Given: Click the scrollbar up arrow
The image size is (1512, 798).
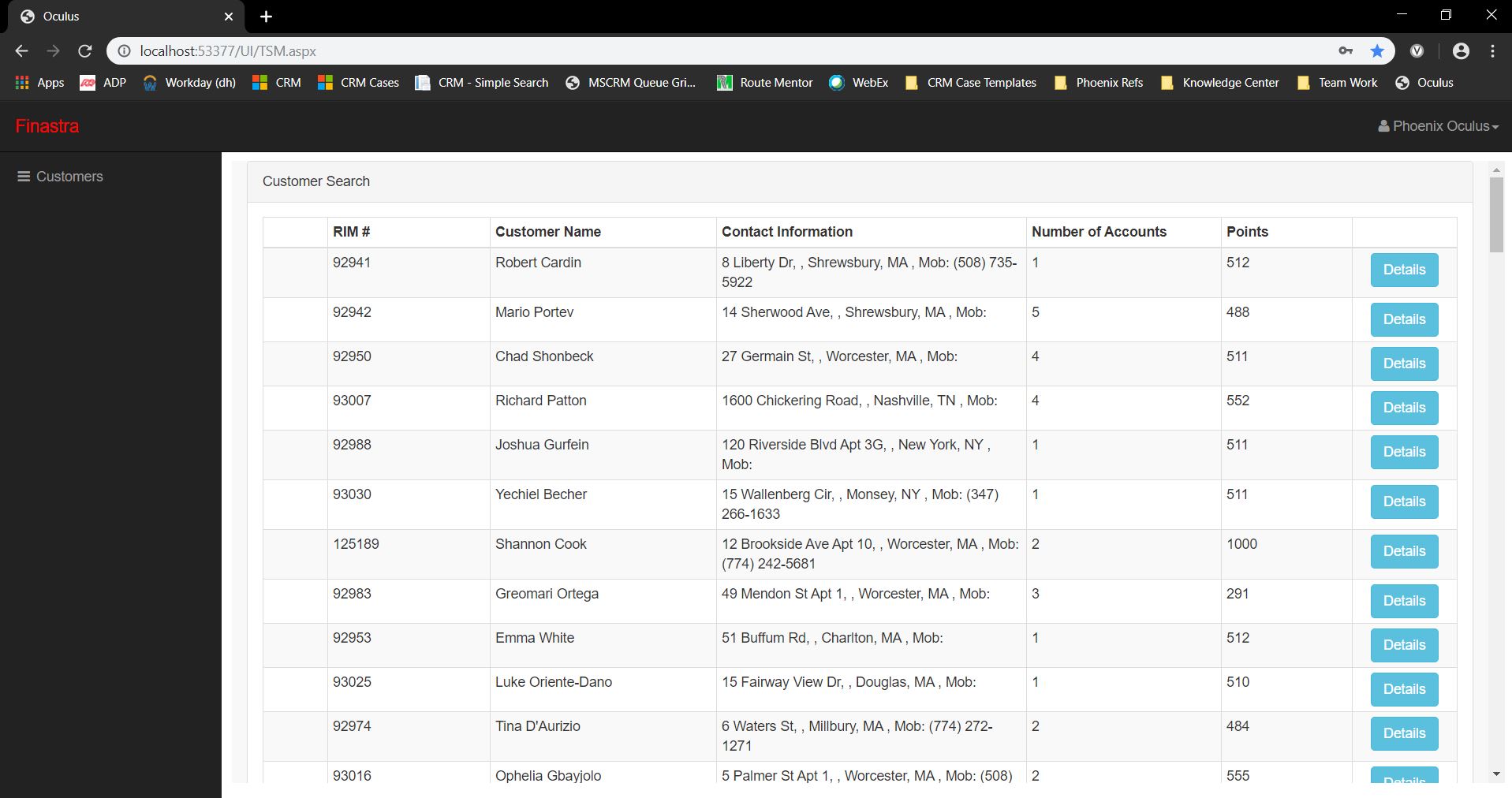Looking at the screenshot, I should click(x=1496, y=170).
